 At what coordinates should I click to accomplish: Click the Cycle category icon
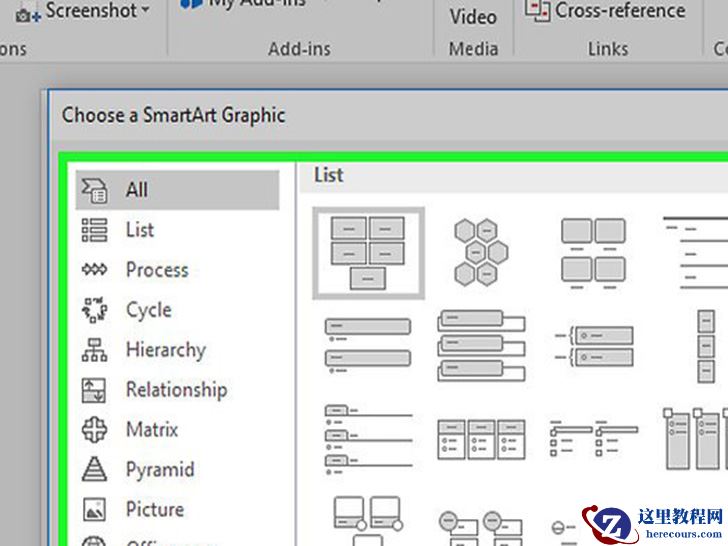pos(95,310)
